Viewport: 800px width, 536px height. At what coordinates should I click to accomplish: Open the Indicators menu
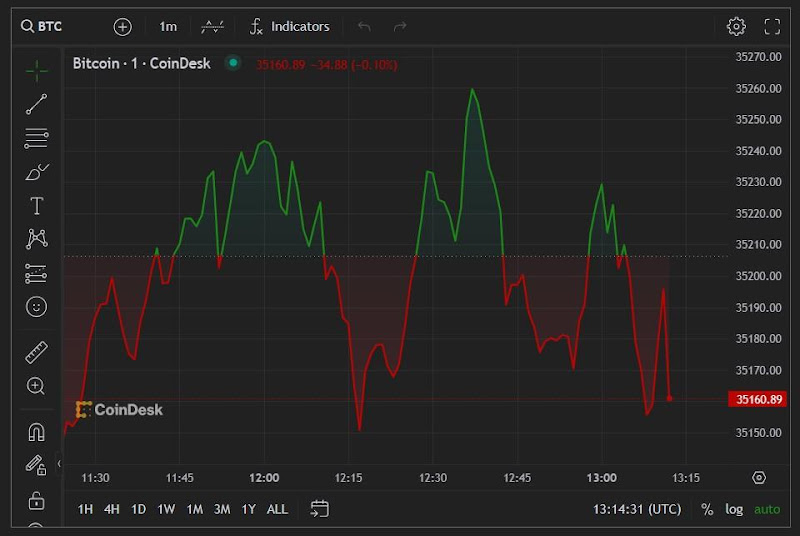[x=289, y=27]
